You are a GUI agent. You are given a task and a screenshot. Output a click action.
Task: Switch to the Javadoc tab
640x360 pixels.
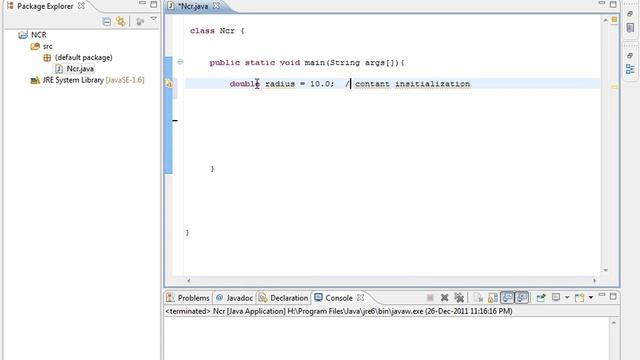click(235, 298)
